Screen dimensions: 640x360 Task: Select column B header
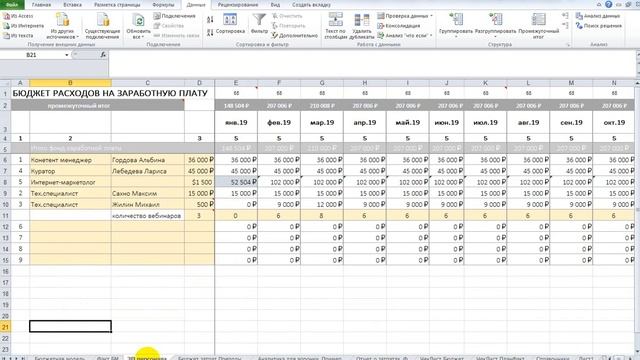coord(70,83)
